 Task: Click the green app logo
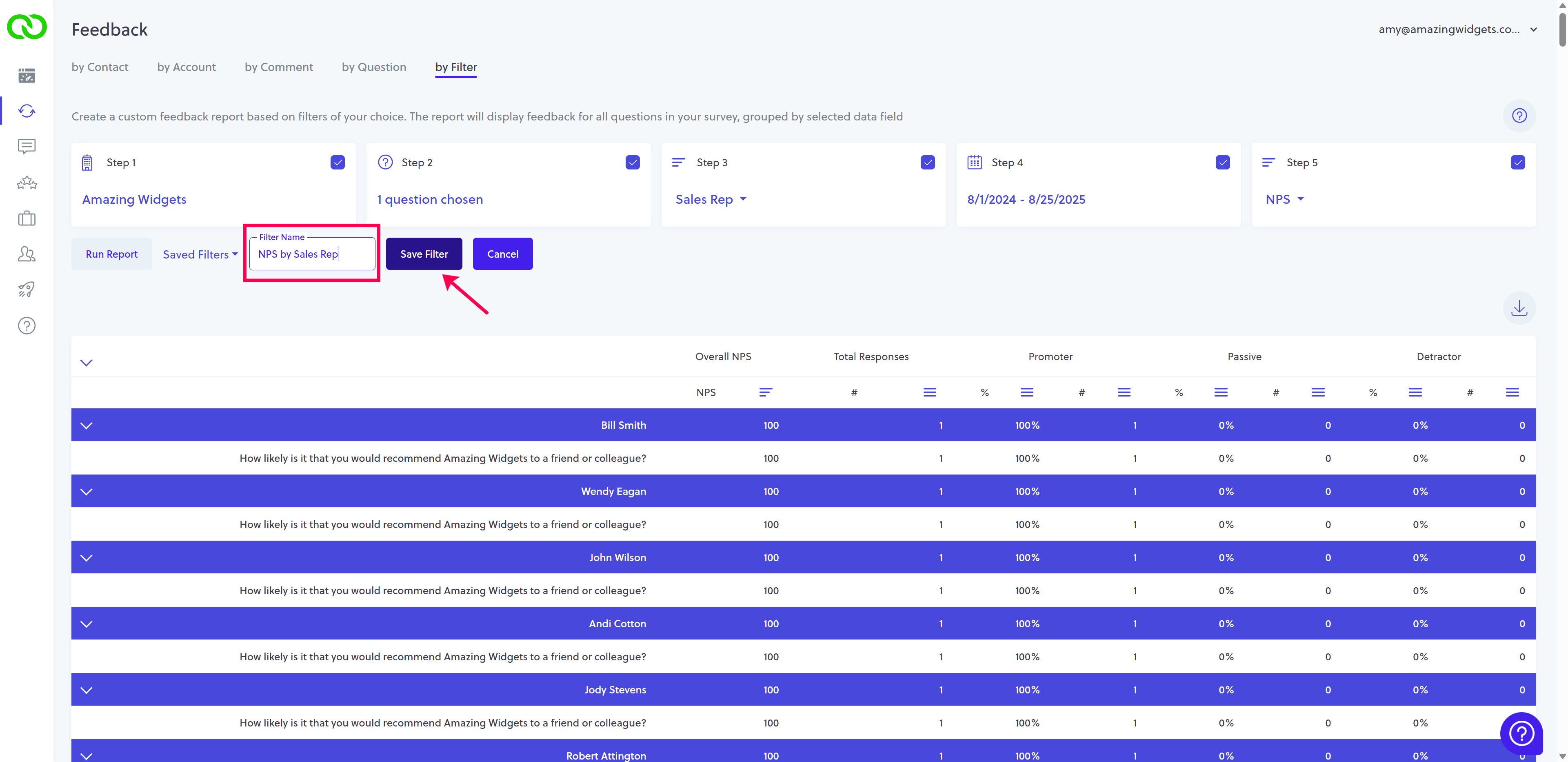tap(26, 27)
